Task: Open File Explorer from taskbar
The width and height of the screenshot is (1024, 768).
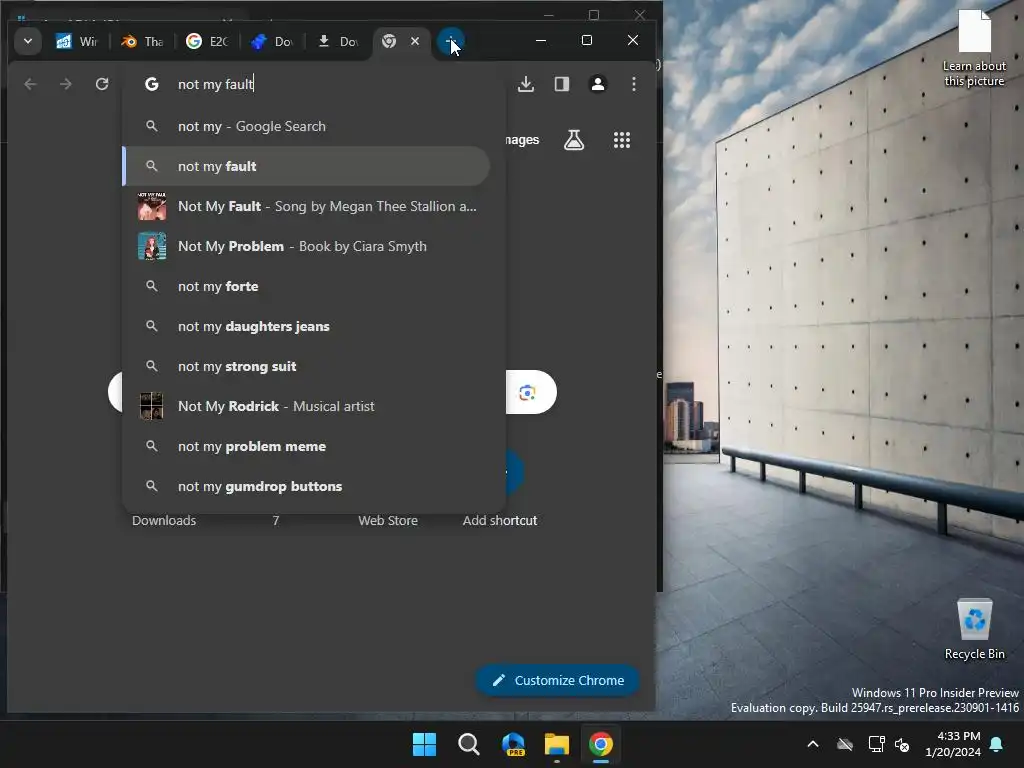Action: tap(556, 744)
